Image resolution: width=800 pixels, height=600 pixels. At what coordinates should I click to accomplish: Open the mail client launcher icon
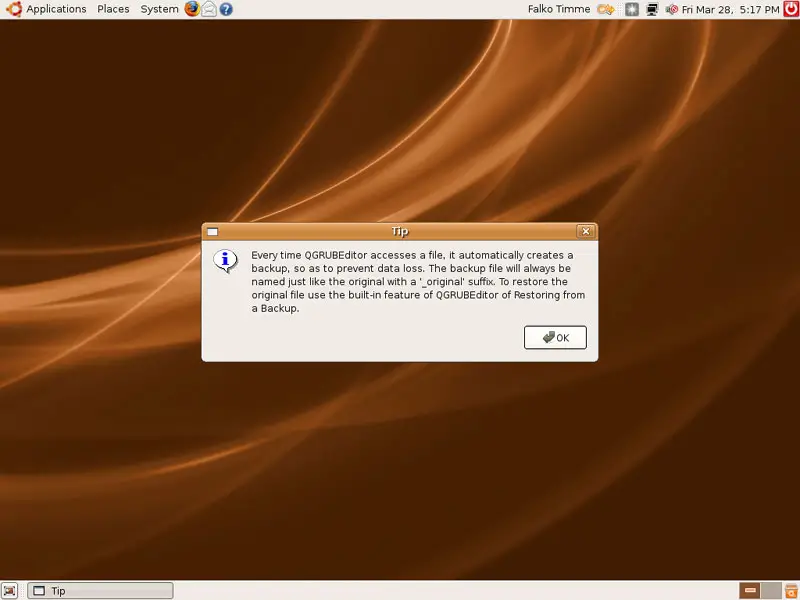209,9
